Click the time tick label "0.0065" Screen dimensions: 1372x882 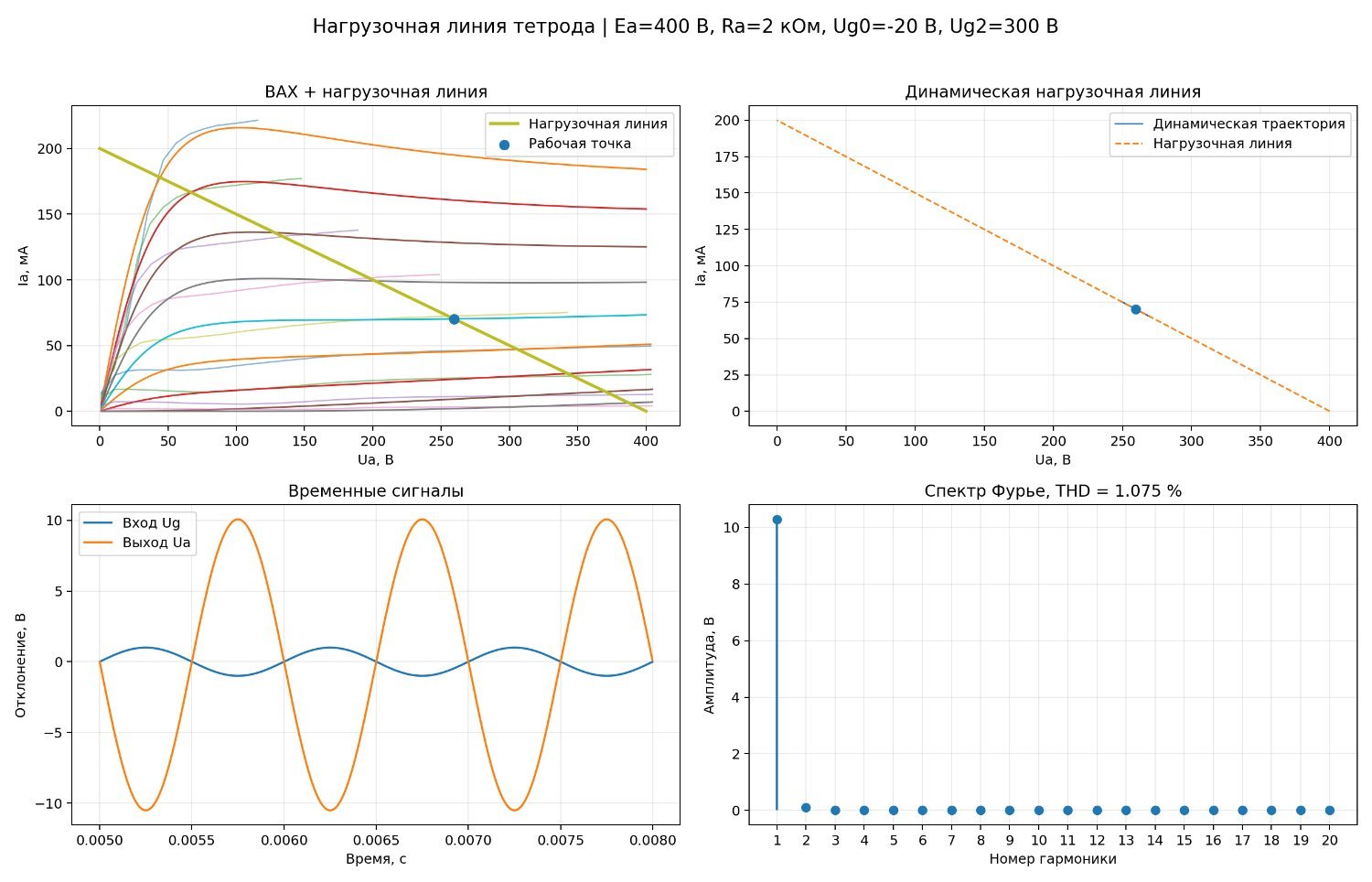click(376, 840)
